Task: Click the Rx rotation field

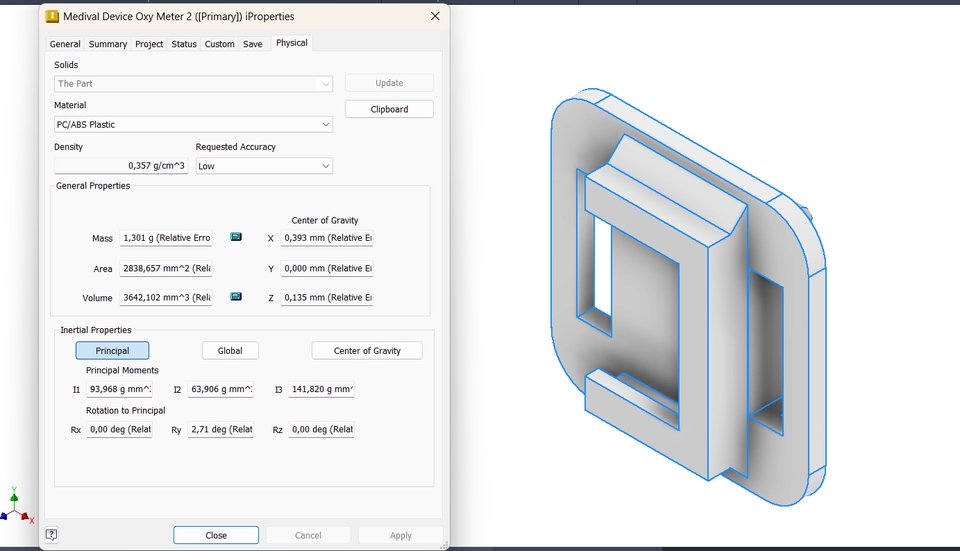Action: (119, 429)
